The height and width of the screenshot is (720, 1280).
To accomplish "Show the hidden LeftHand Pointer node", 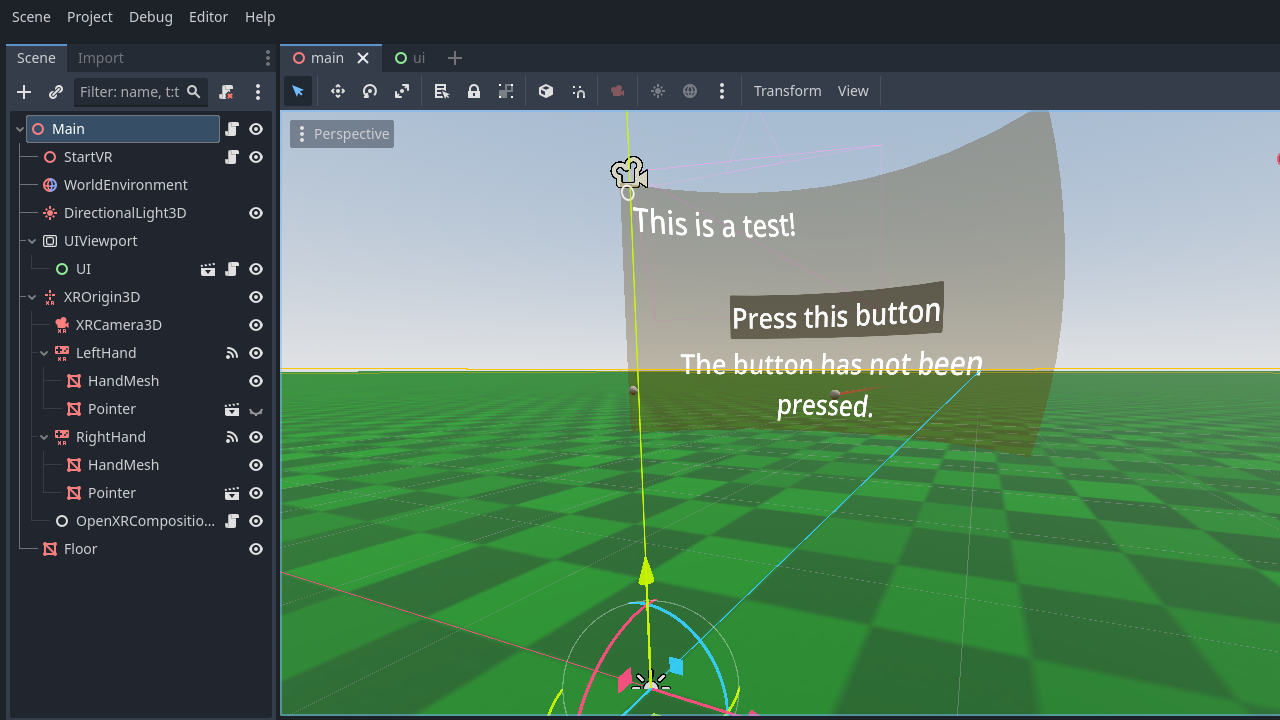I will [256, 410].
